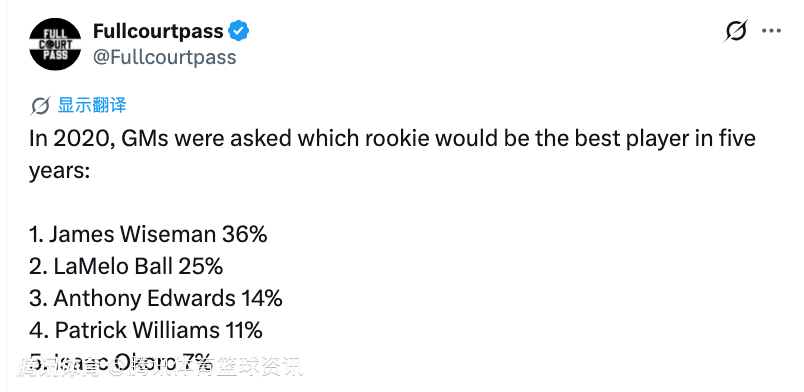Click the blue verified badge

(238, 31)
